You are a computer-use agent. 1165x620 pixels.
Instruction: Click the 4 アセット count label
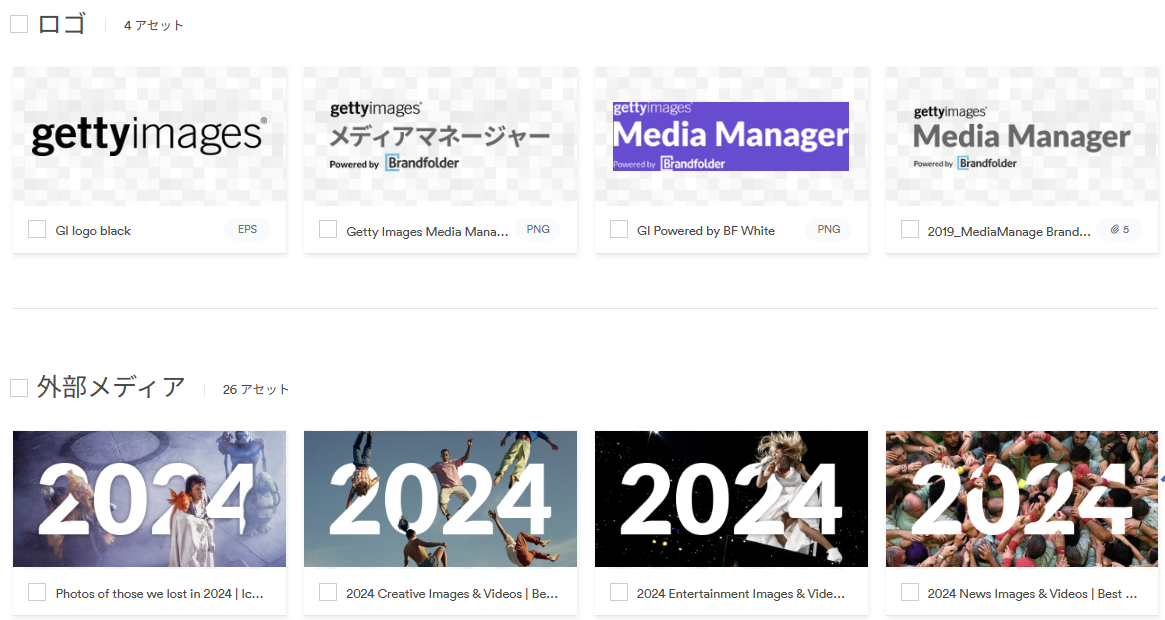coord(154,25)
